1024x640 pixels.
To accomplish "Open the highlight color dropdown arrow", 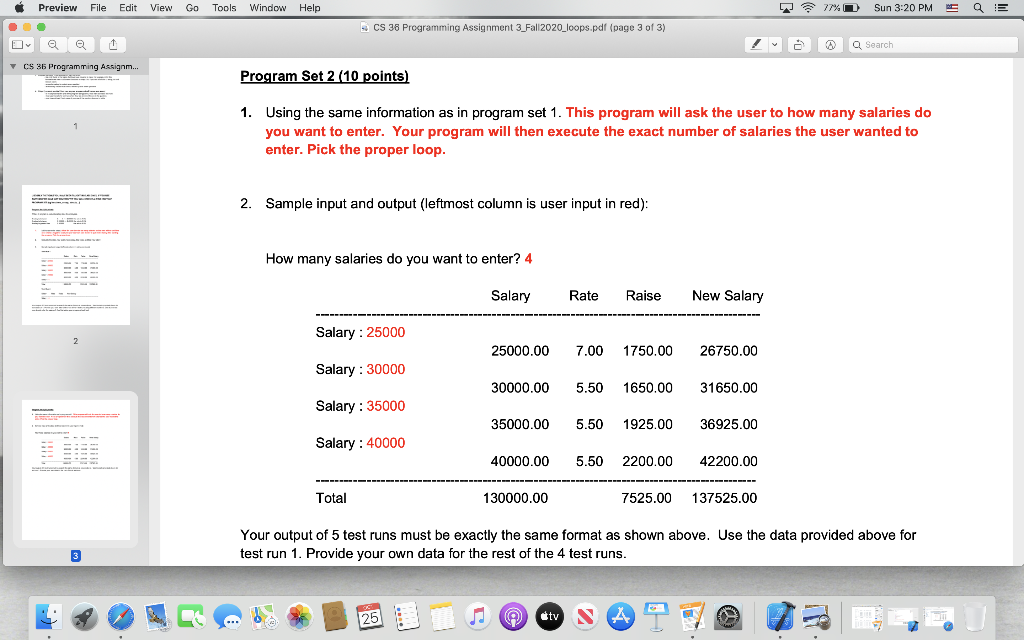I will tap(775, 44).
